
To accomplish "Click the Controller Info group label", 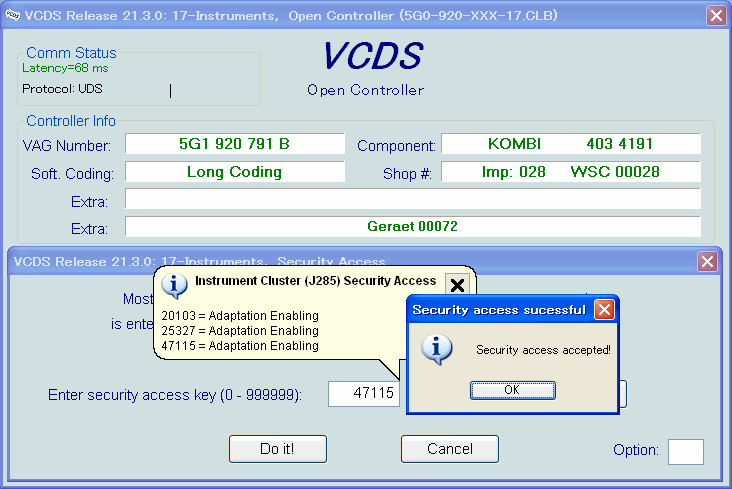I will pos(71,120).
